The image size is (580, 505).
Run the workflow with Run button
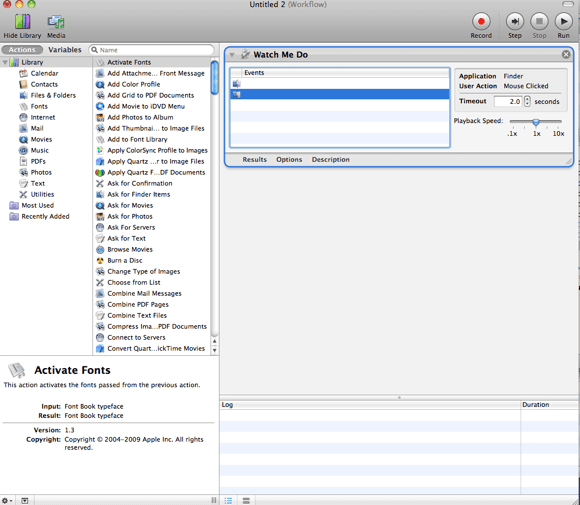[x=563, y=21]
